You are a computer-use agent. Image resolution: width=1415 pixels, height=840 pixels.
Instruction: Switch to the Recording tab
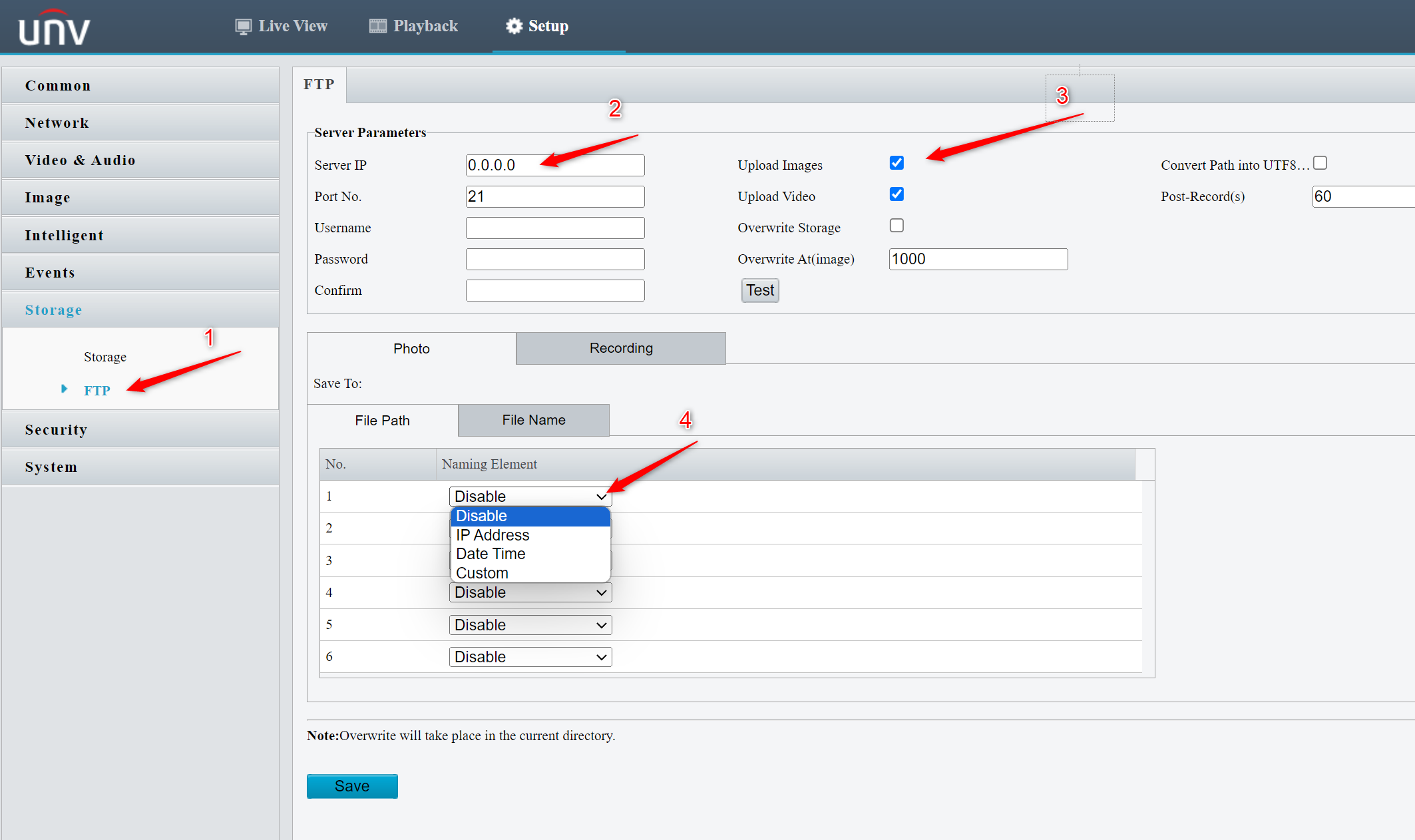point(621,348)
